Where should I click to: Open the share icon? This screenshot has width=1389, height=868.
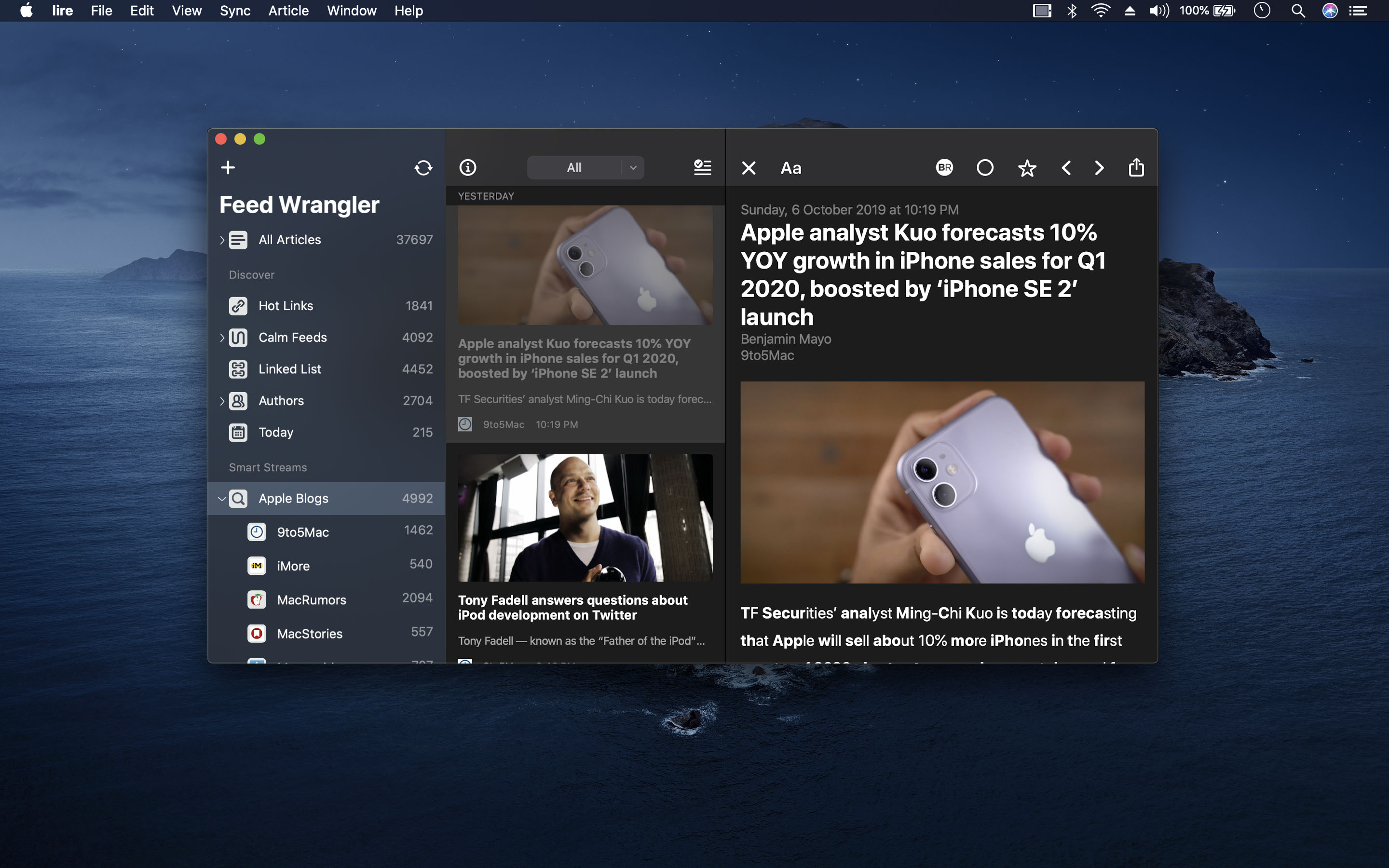1136,168
